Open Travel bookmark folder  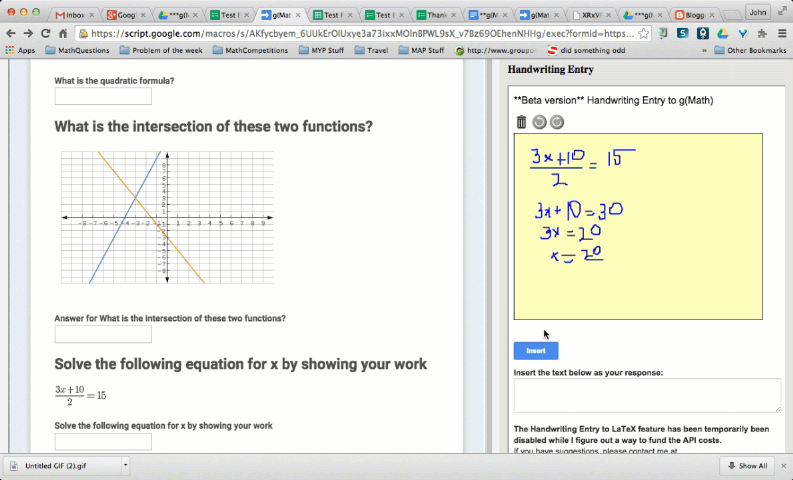coord(372,50)
